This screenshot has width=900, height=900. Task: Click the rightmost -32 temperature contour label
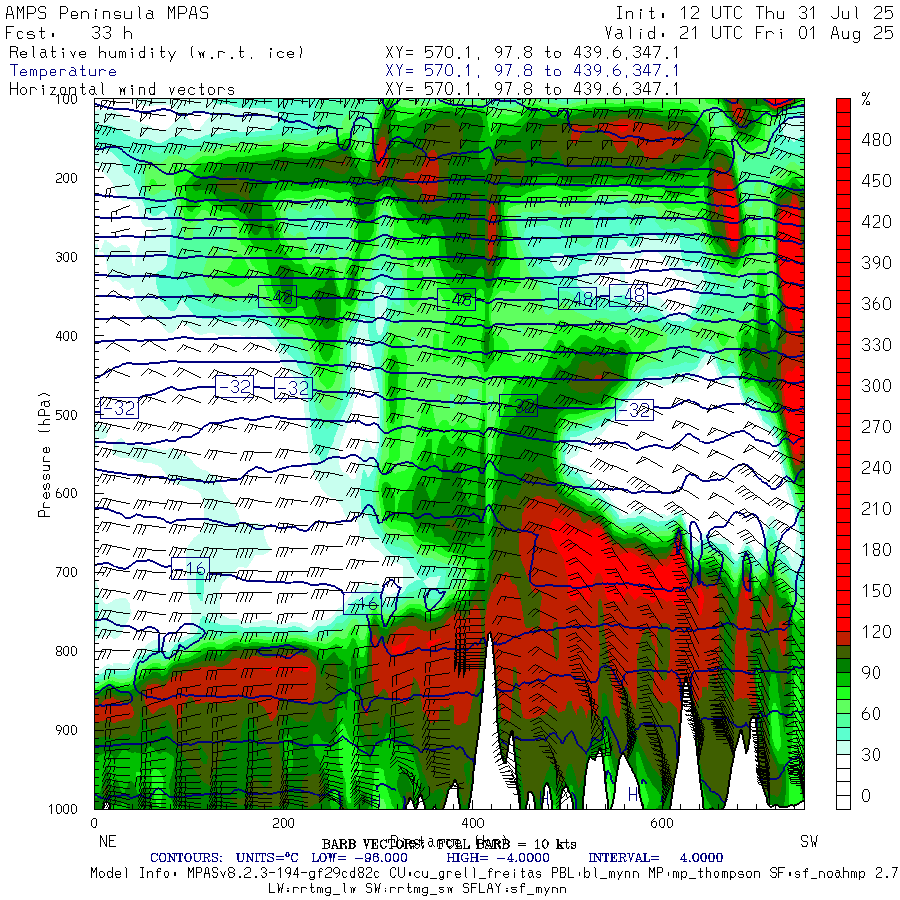[634, 410]
